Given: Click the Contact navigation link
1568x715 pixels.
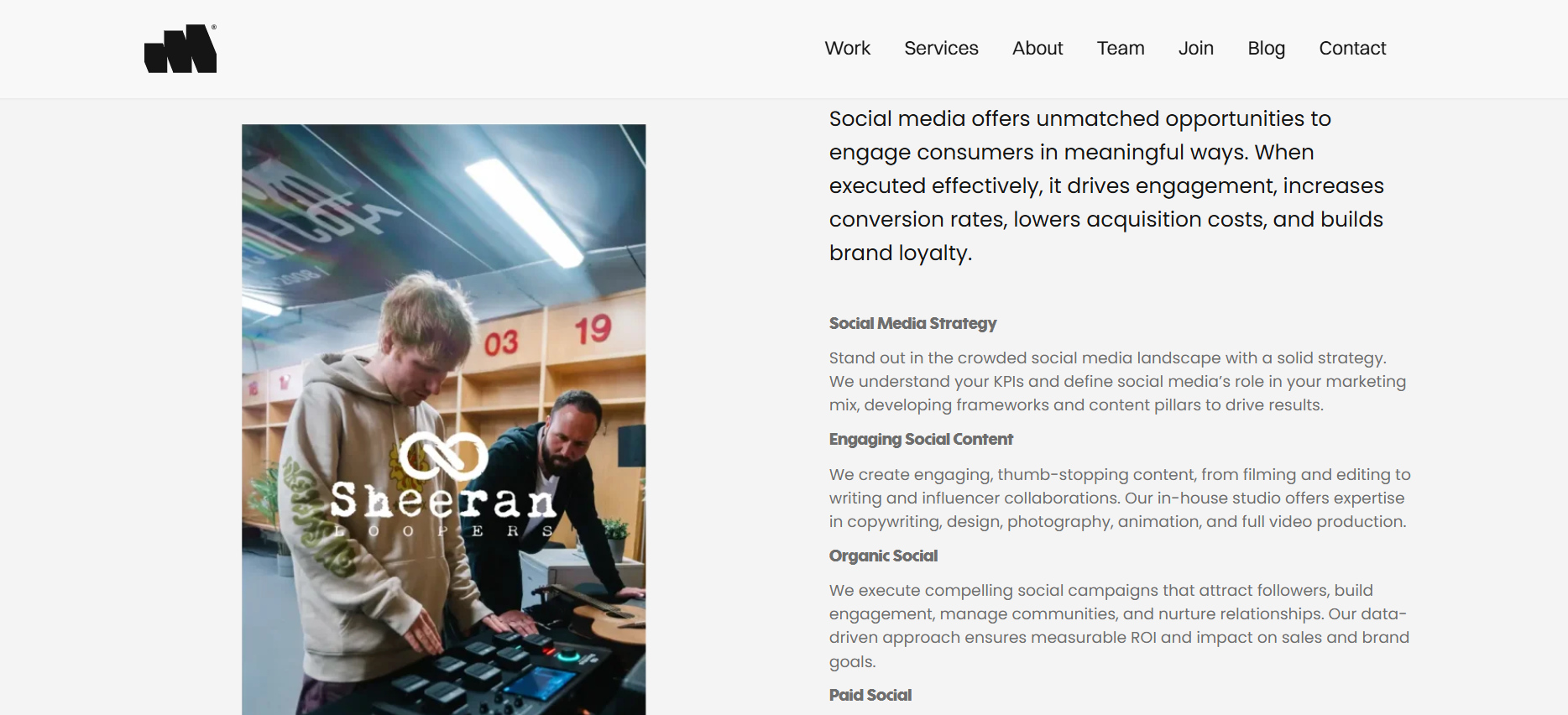Looking at the screenshot, I should [x=1352, y=49].
